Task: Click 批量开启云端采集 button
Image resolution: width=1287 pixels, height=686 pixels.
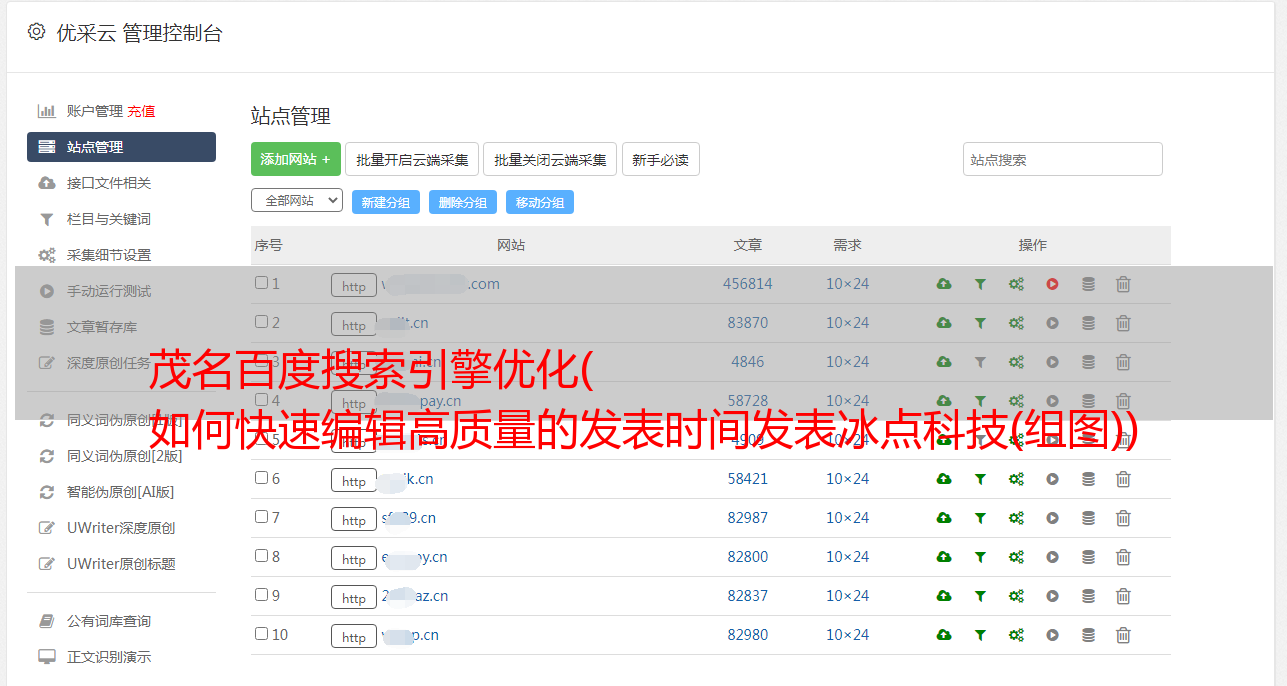Action: [x=412, y=159]
